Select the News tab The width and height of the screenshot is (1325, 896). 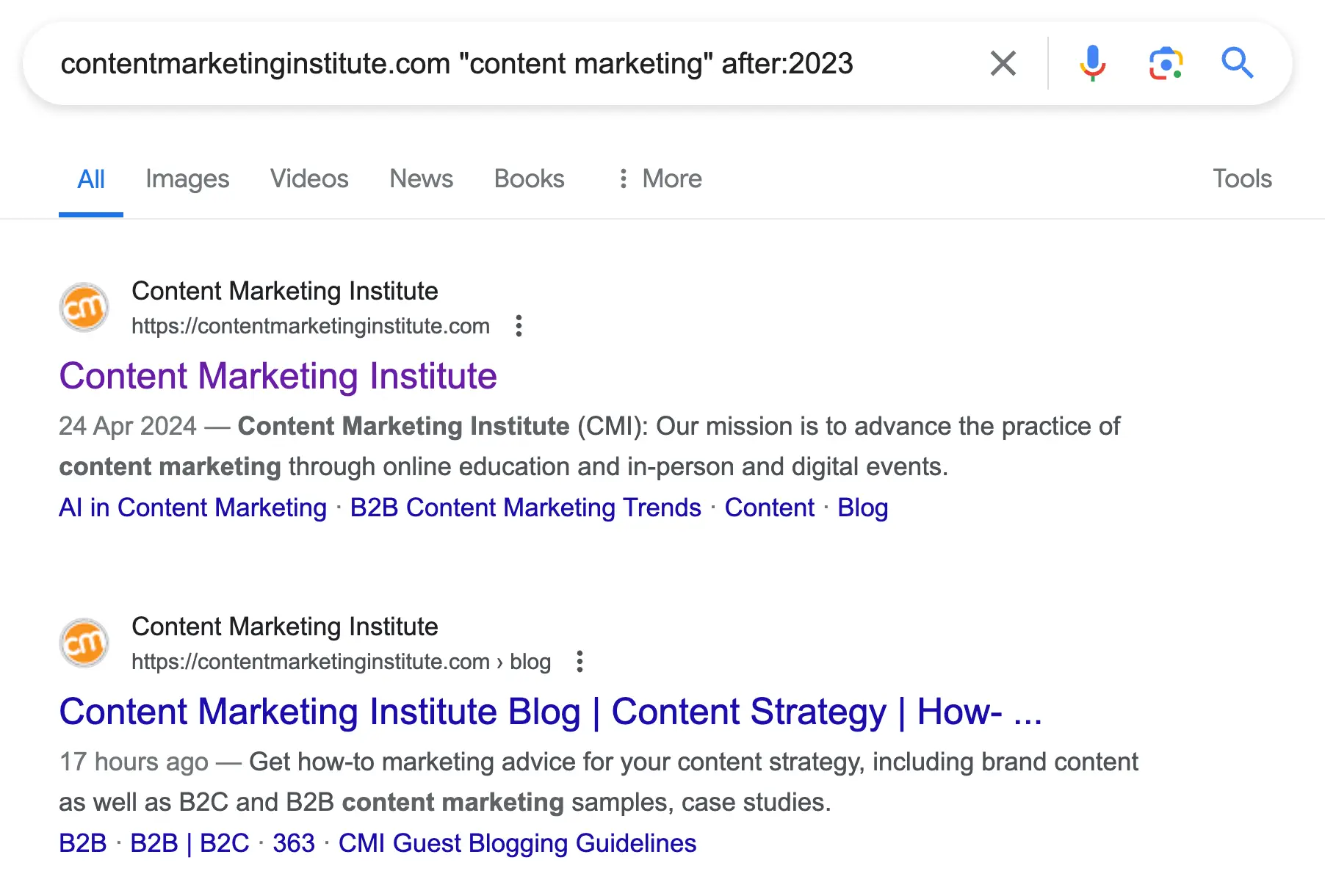click(421, 178)
